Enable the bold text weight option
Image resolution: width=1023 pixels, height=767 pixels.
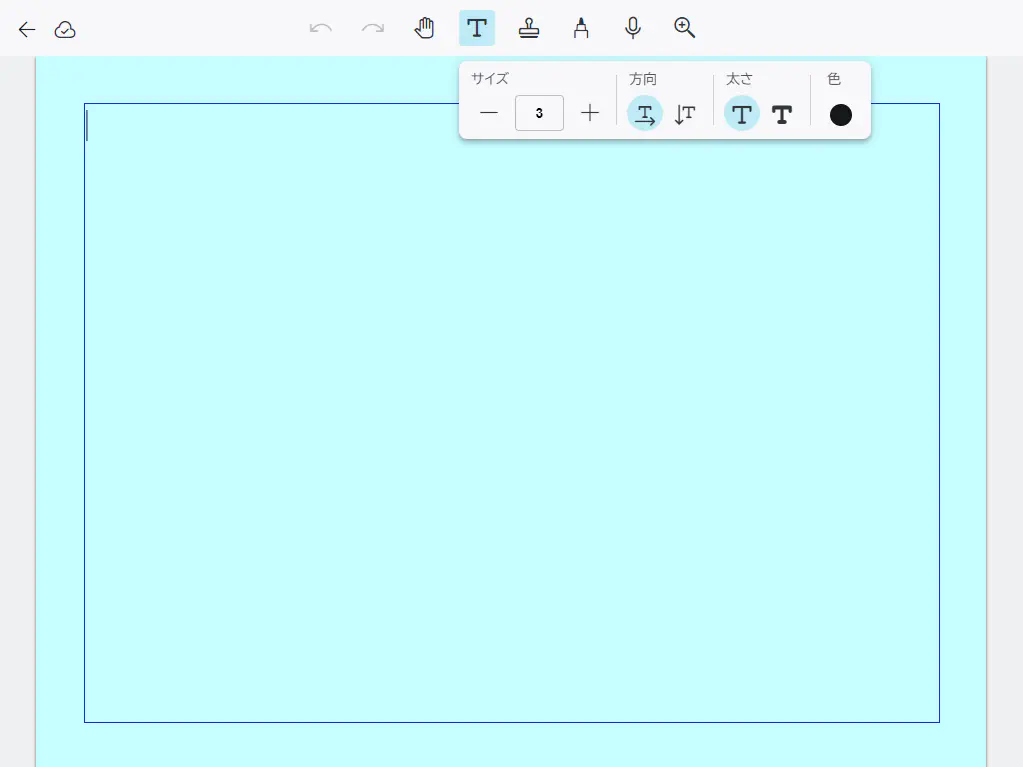tap(782, 114)
